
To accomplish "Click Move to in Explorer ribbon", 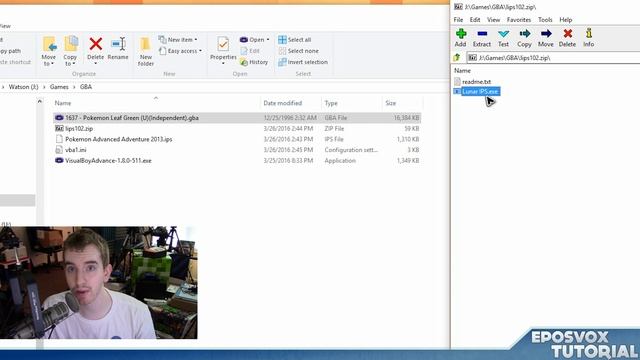I will pyautogui.click(x=49, y=51).
